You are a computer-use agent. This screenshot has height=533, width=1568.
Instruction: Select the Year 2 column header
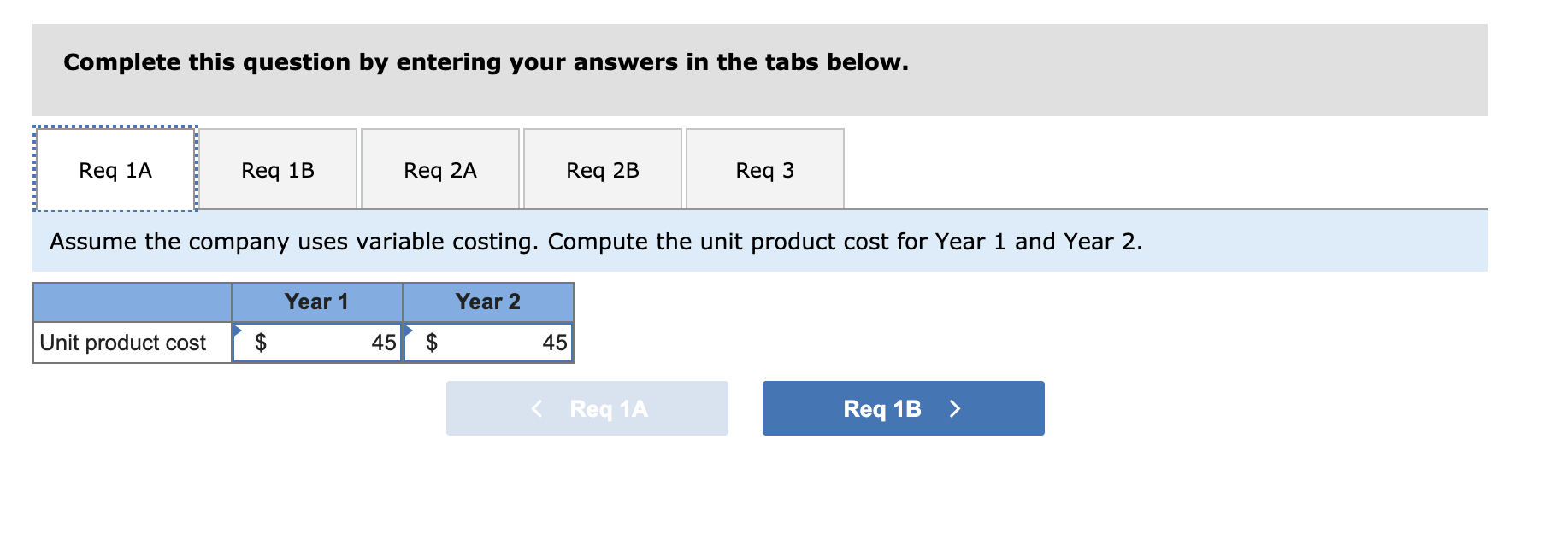point(487,302)
